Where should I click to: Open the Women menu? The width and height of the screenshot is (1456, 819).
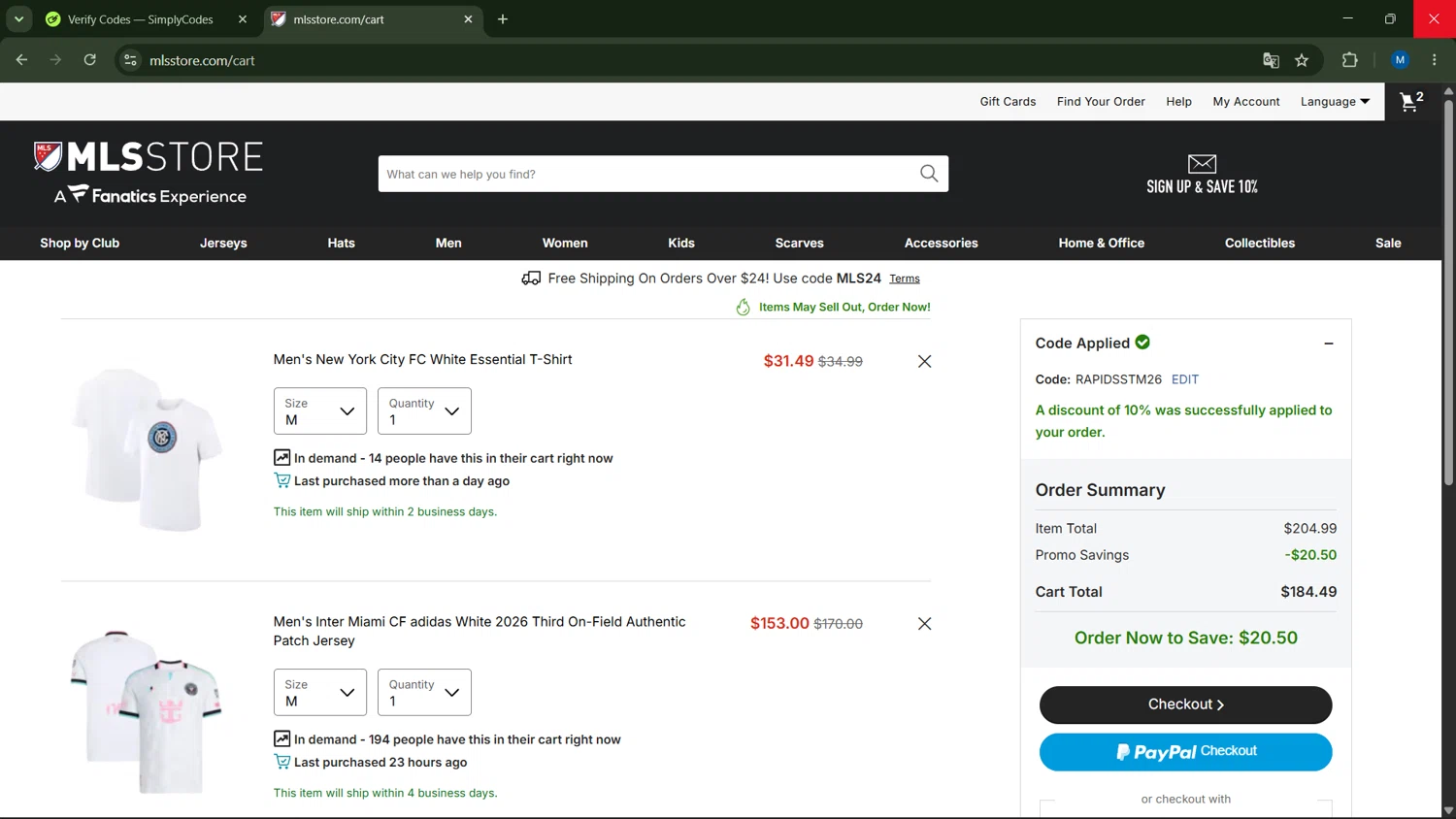click(565, 243)
